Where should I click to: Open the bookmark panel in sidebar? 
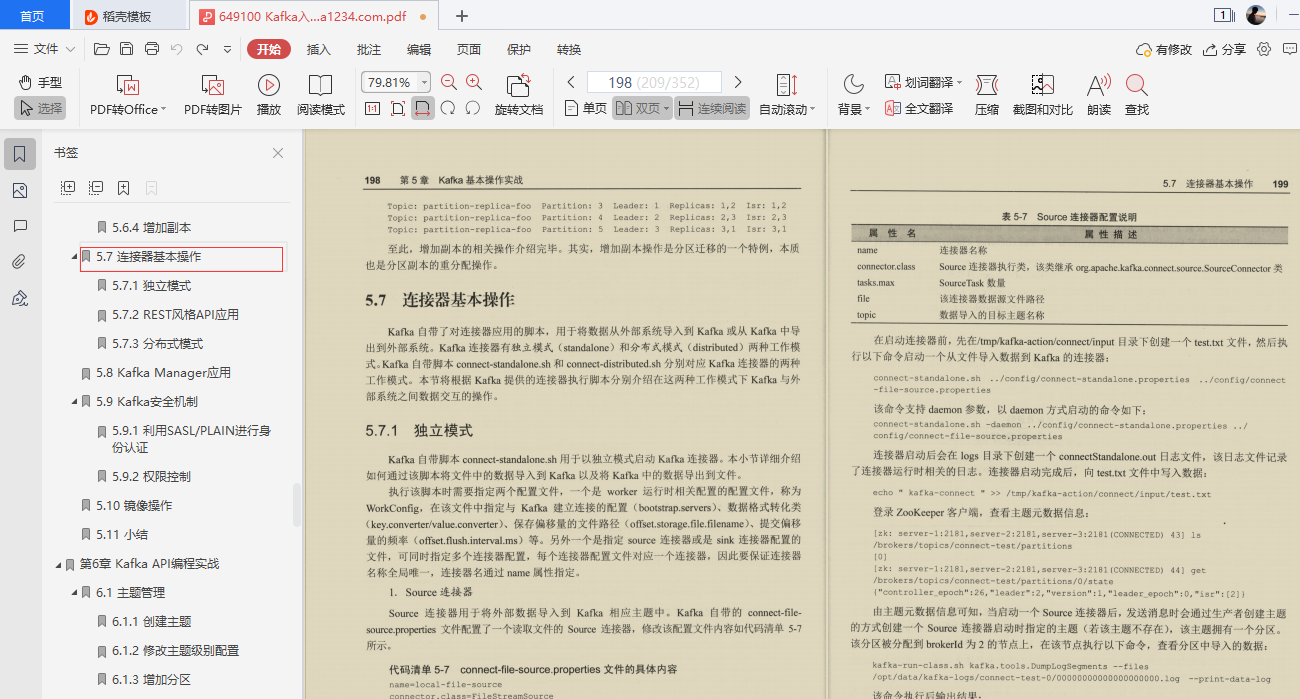(x=20, y=154)
